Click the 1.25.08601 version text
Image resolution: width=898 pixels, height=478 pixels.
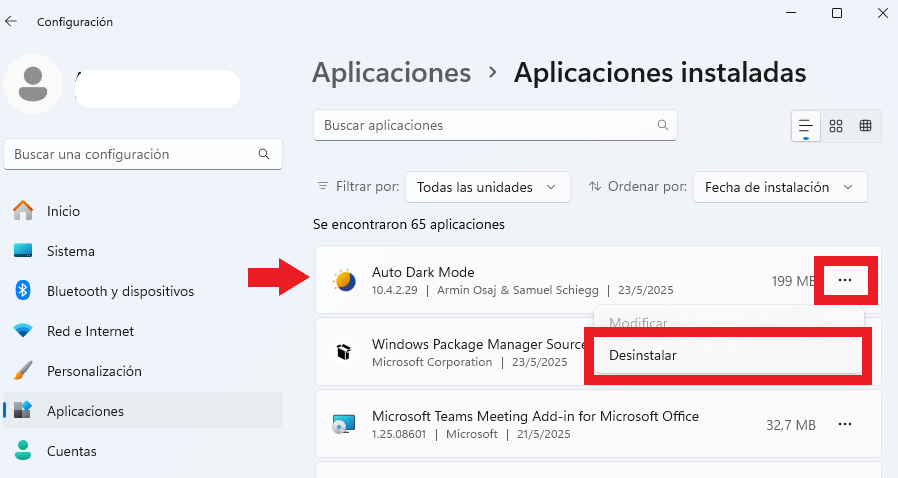click(399, 434)
